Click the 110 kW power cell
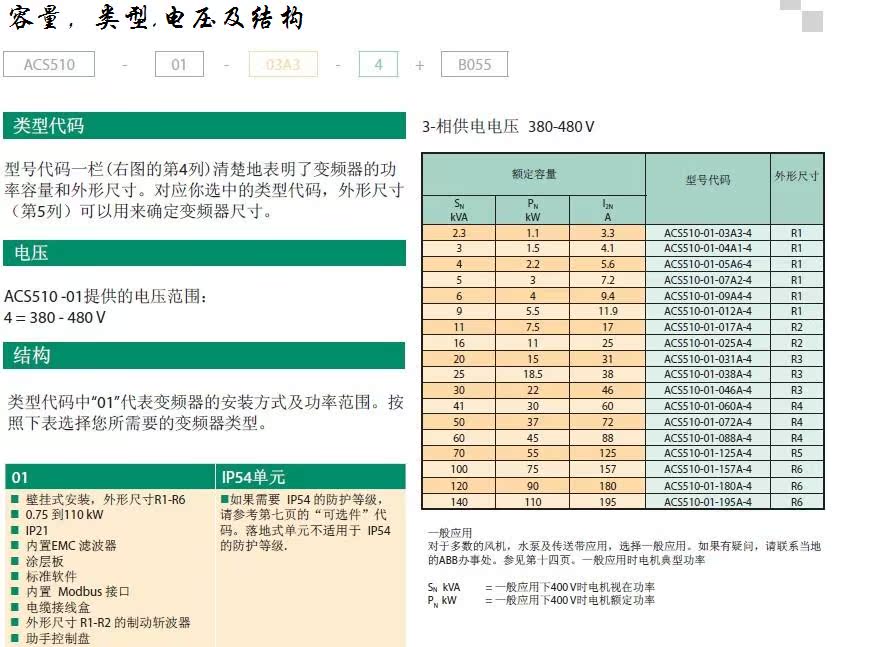This screenshot has height=647, width=880. pyautogui.click(x=533, y=502)
